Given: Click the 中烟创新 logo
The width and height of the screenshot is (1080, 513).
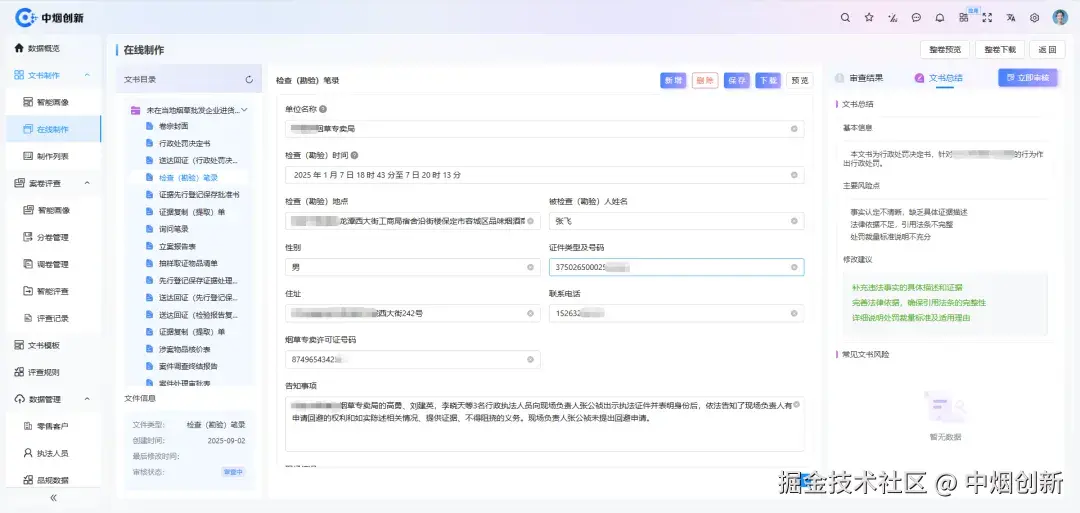Looking at the screenshot, I should (50, 18).
